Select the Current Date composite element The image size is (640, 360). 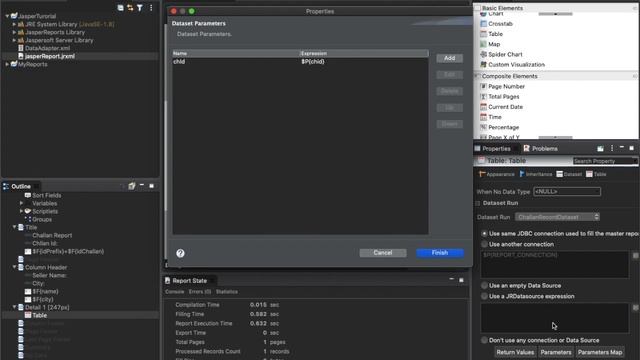505,107
